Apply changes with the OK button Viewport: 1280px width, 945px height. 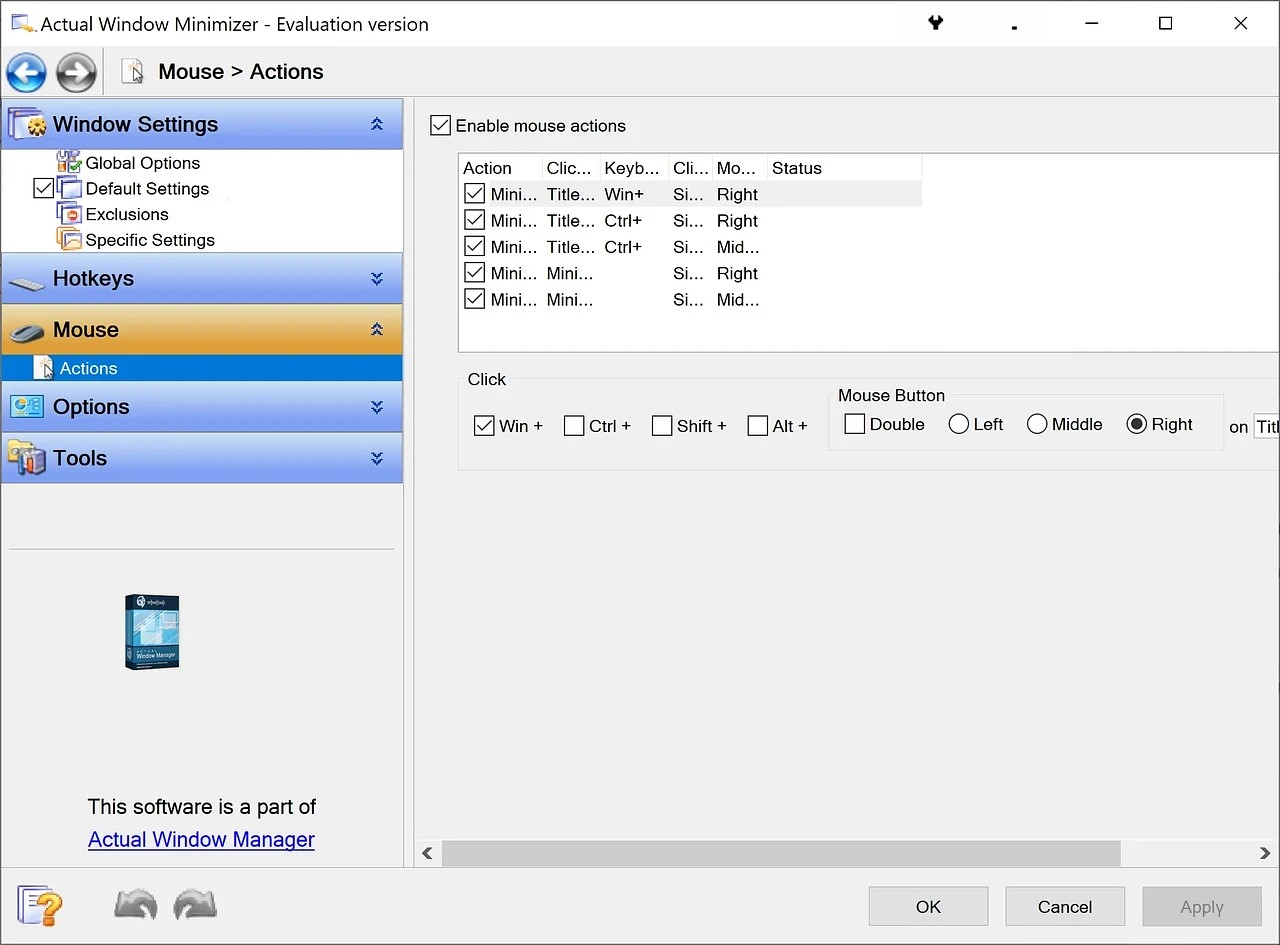(927, 906)
